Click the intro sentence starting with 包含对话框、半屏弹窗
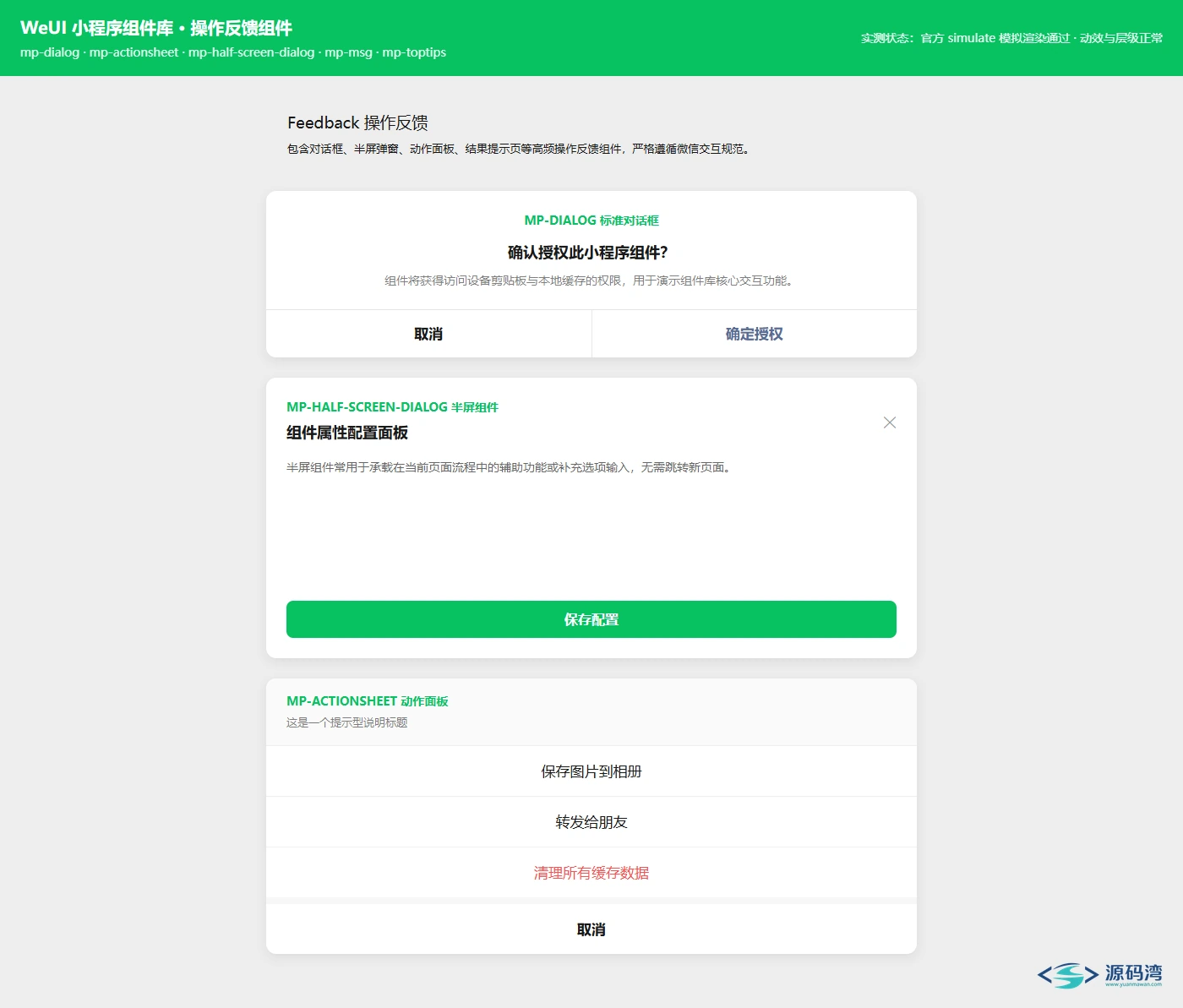This screenshot has width=1183, height=1008. [520, 149]
